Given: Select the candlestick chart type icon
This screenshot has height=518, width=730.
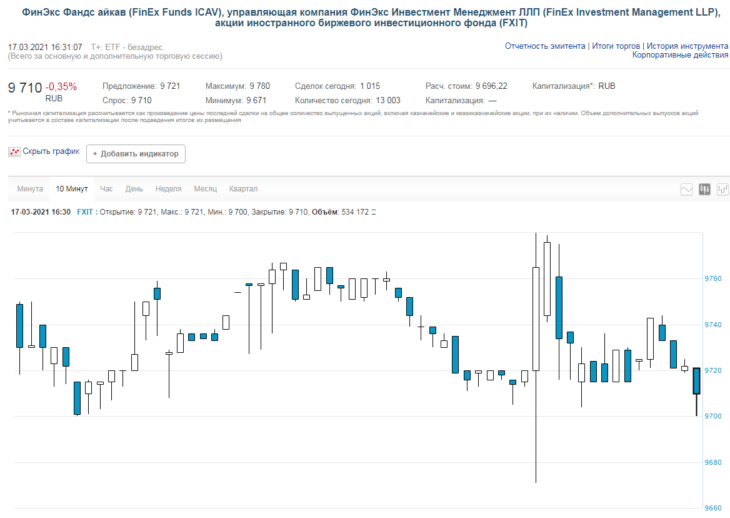Looking at the screenshot, I should [704, 189].
